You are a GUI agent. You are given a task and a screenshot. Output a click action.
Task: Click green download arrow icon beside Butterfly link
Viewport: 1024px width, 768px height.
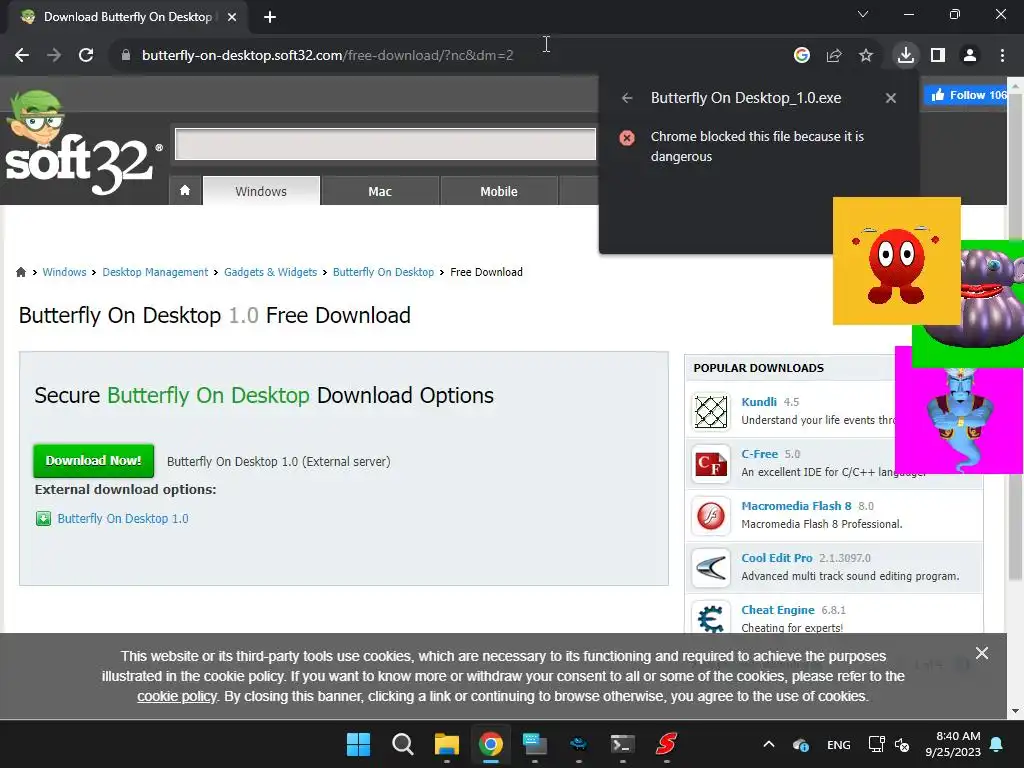43,519
